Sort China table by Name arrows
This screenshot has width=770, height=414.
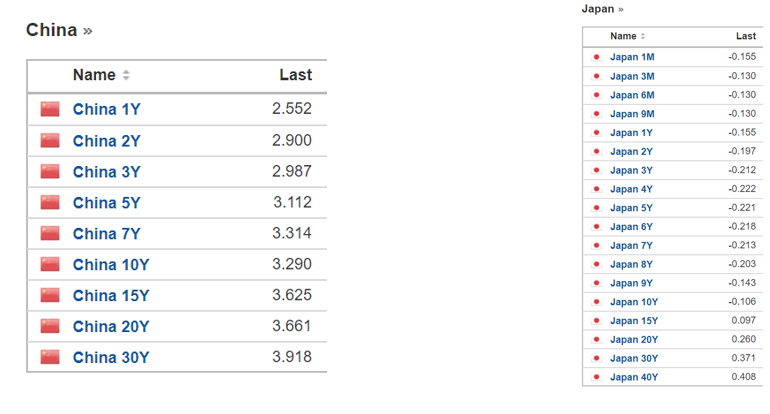126,76
